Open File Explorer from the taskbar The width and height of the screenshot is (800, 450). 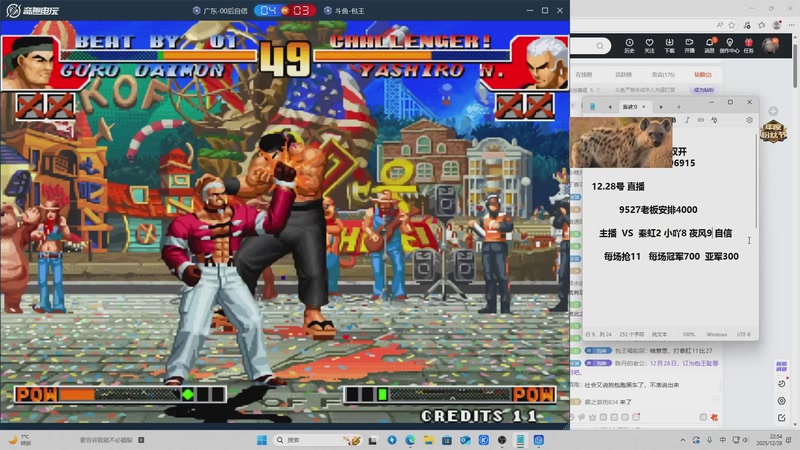pyautogui.click(x=429, y=440)
